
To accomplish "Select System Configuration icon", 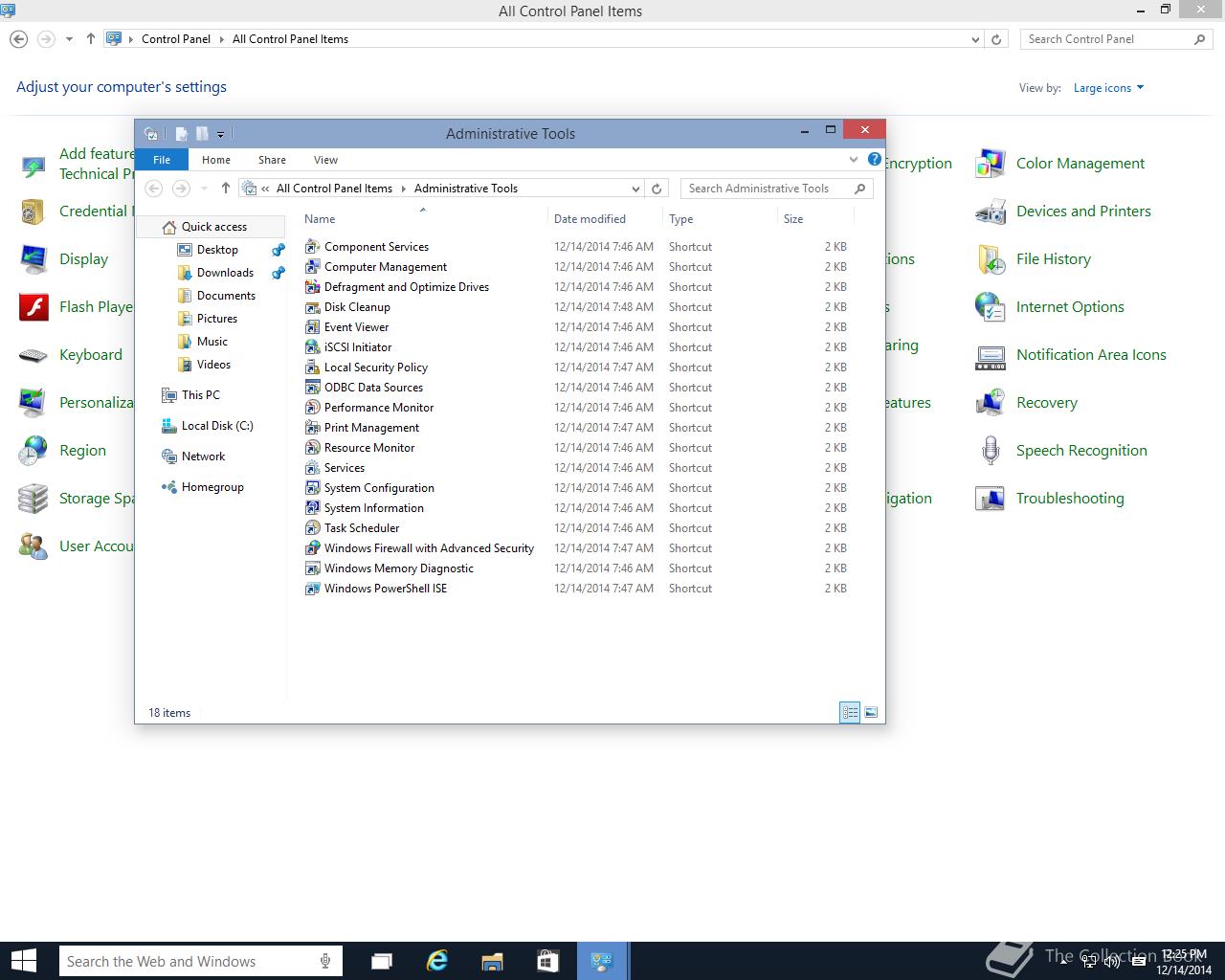I will click(312, 488).
